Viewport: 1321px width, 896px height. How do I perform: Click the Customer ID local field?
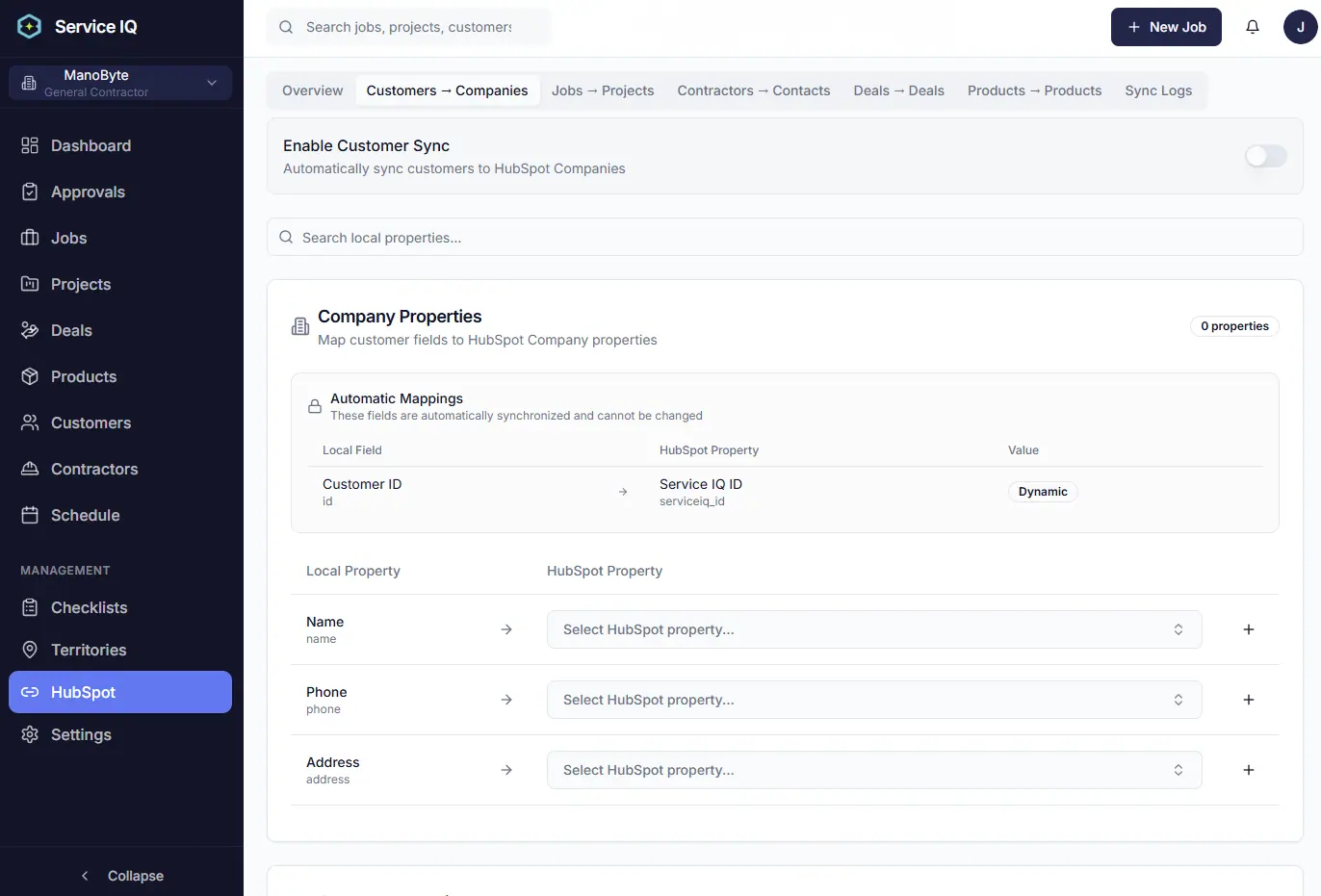click(x=362, y=484)
